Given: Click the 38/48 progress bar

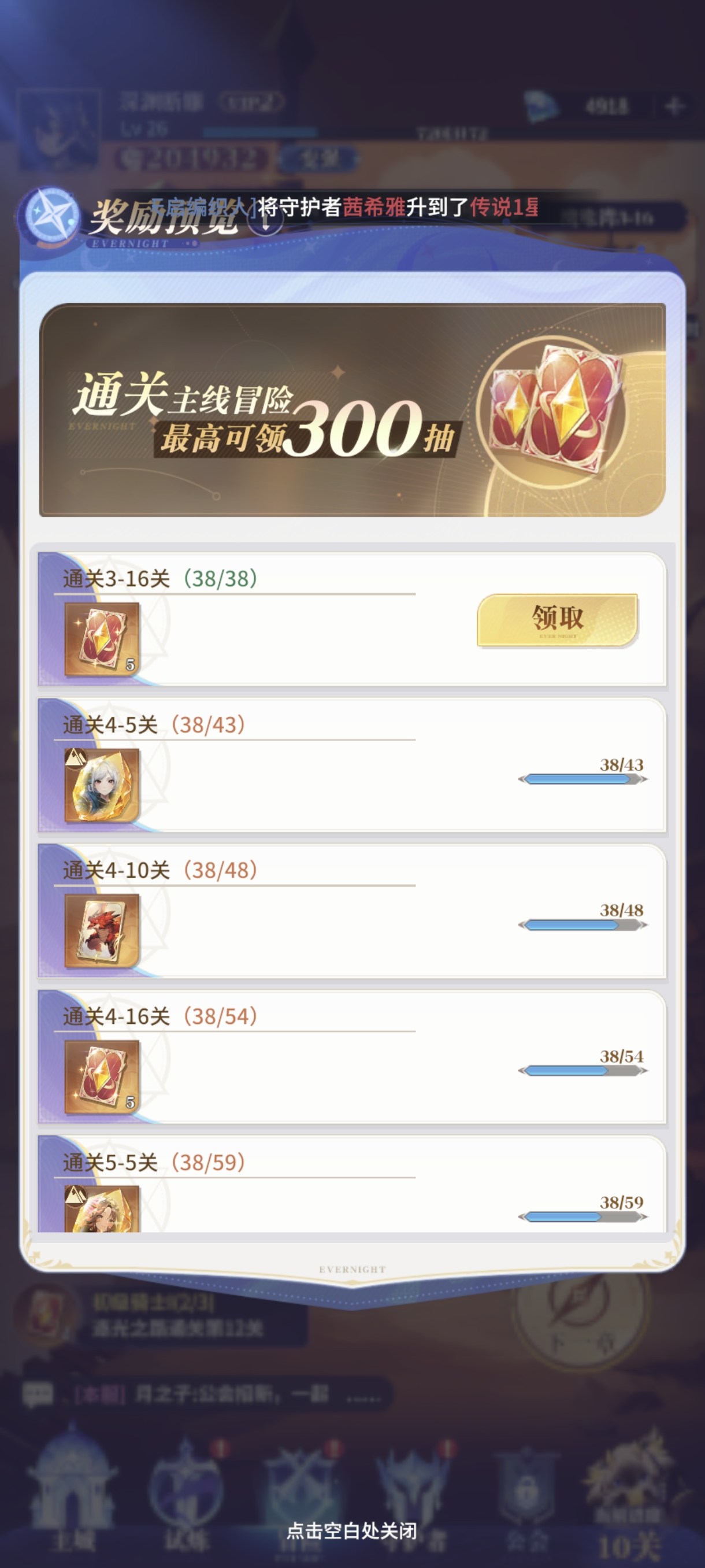Looking at the screenshot, I should coord(582,925).
